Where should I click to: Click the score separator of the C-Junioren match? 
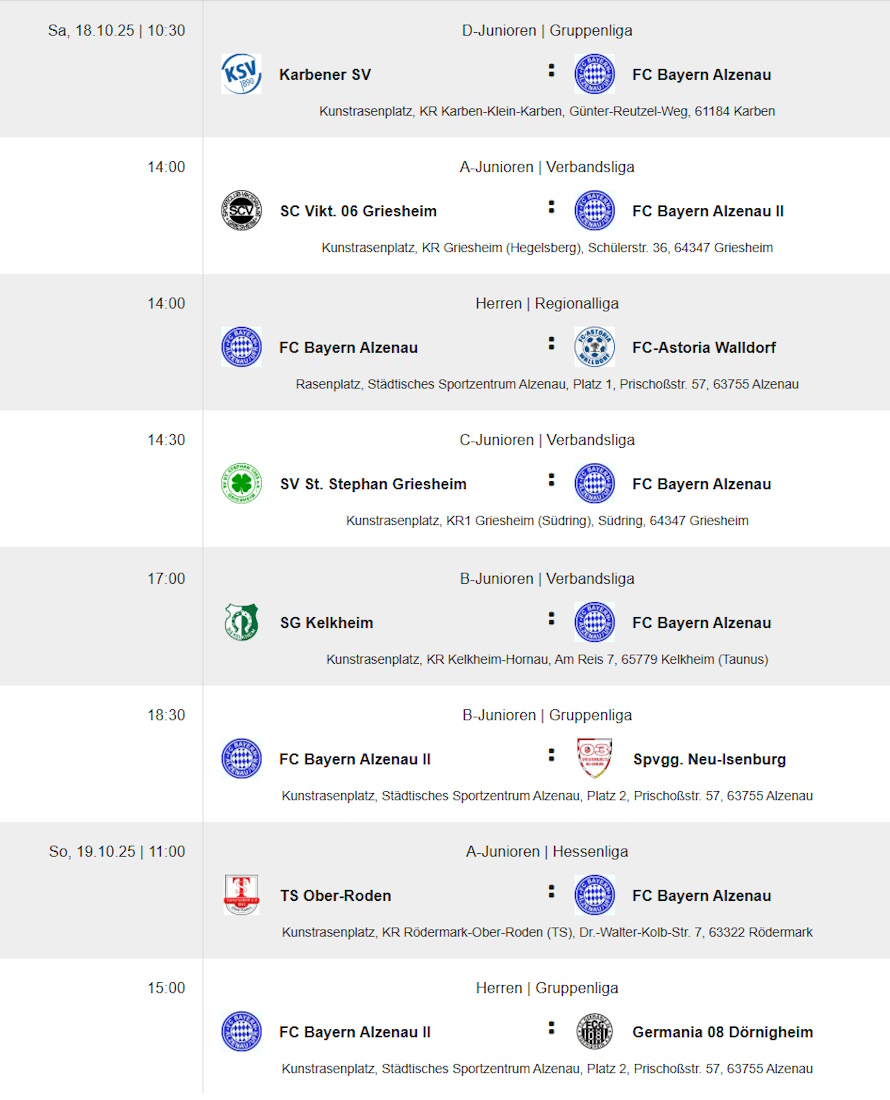[x=551, y=481]
